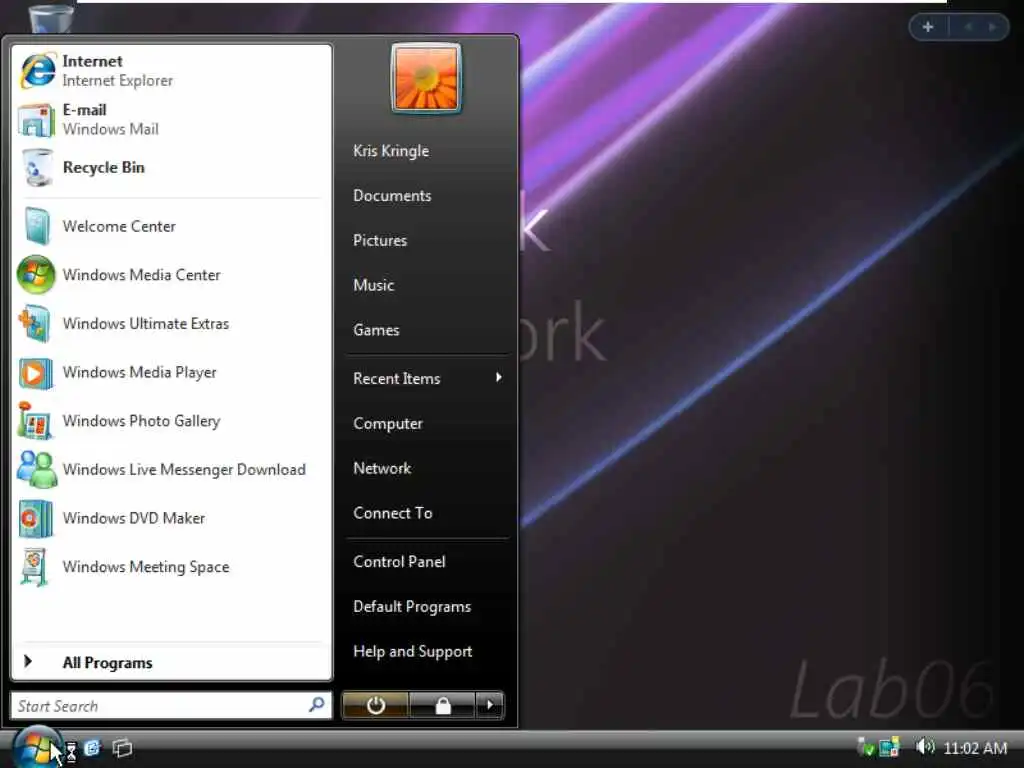Open the network status tray icon
The image size is (1024, 768).
889,746
